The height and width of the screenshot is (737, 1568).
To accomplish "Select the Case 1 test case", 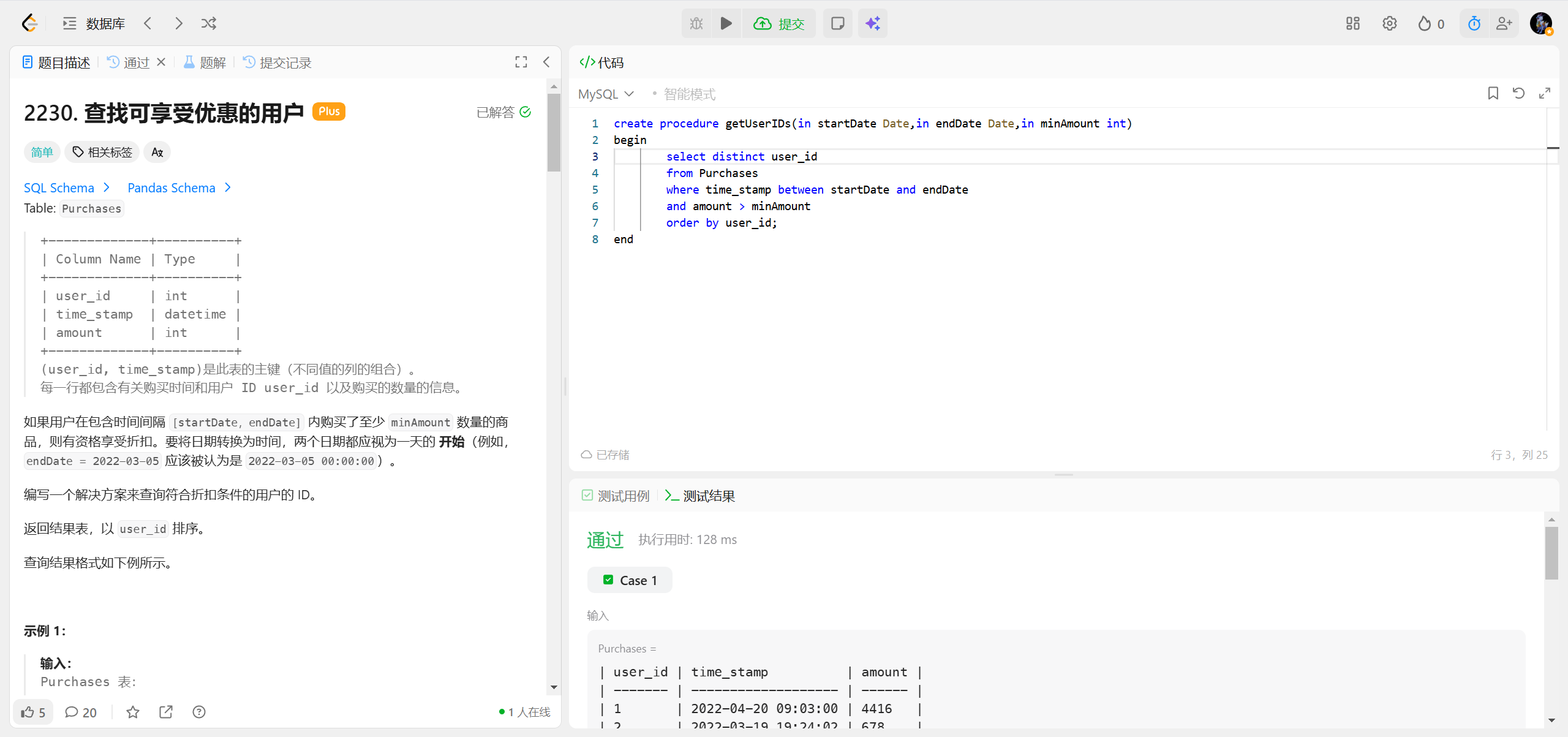I will [630, 580].
